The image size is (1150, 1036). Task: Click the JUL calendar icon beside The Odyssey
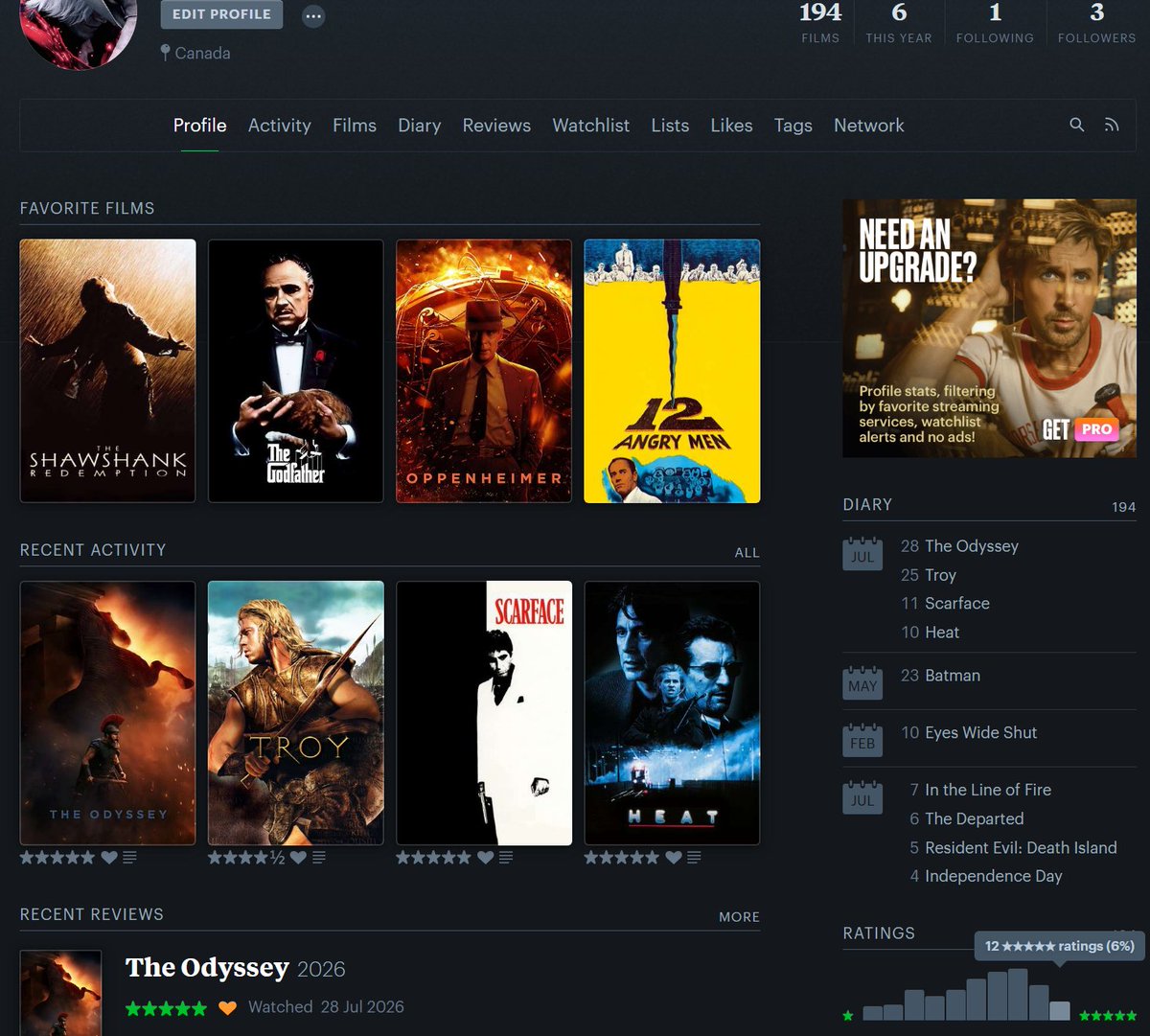tap(862, 553)
